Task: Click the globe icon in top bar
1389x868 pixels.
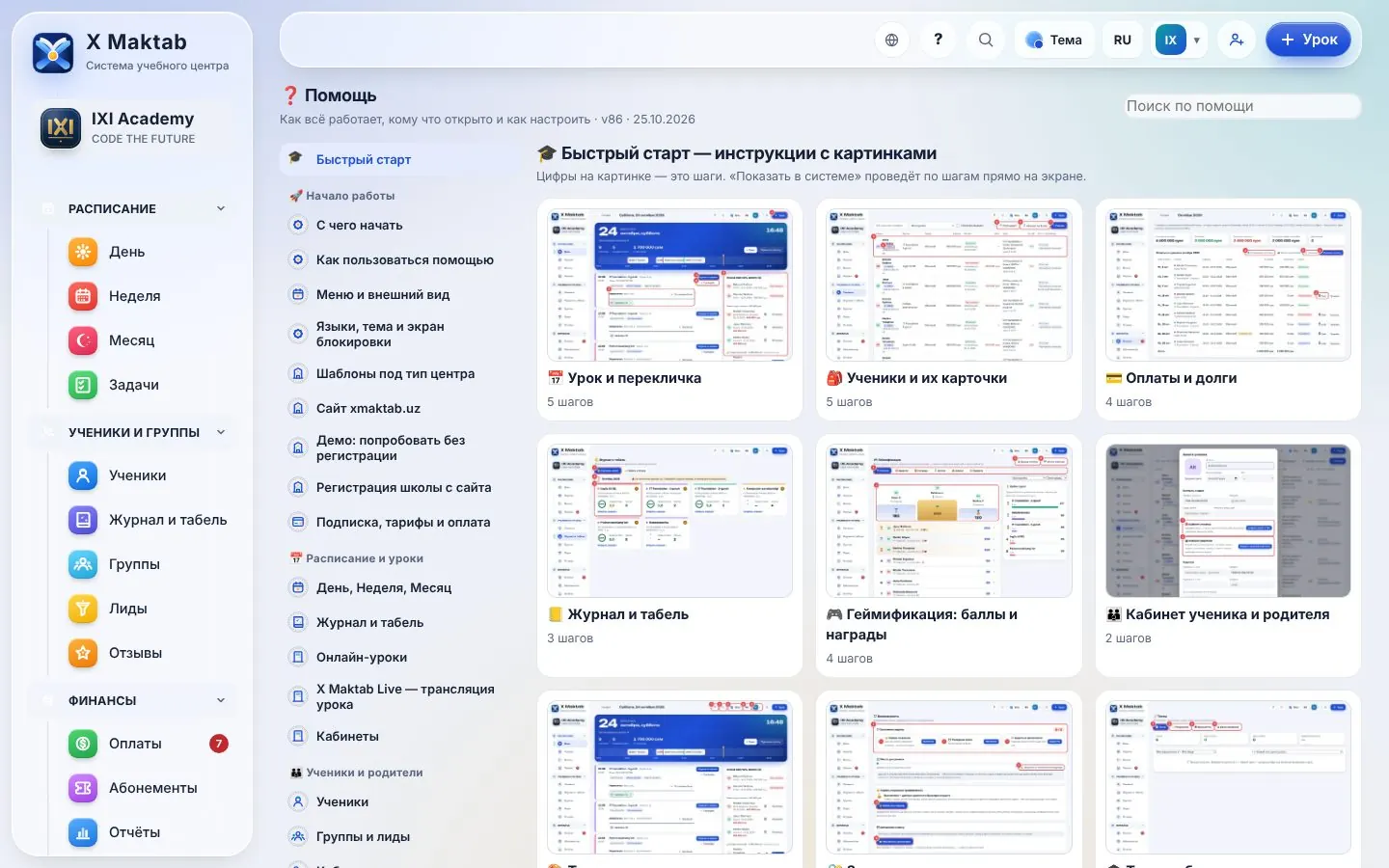Action: (x=891, y=40)
